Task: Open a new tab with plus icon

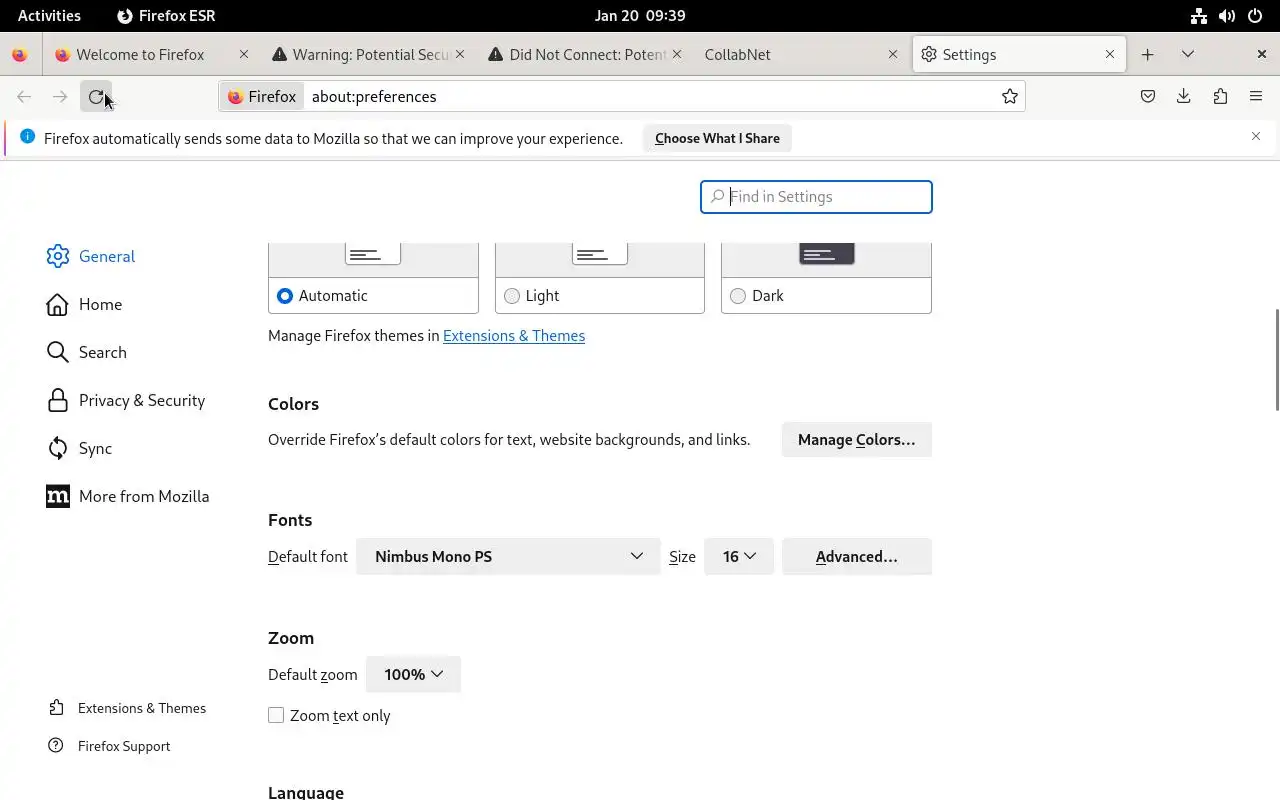Action: click(1147, 55)
